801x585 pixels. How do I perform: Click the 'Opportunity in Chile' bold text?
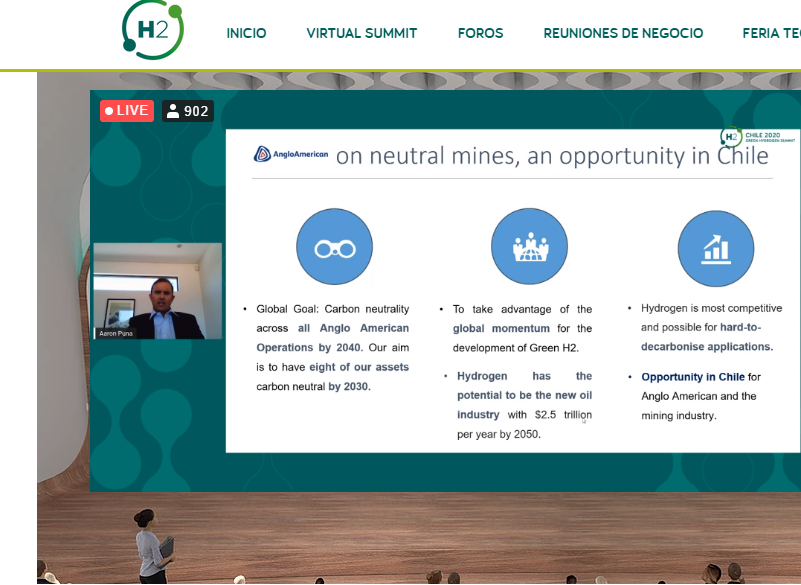coord(693,377)
